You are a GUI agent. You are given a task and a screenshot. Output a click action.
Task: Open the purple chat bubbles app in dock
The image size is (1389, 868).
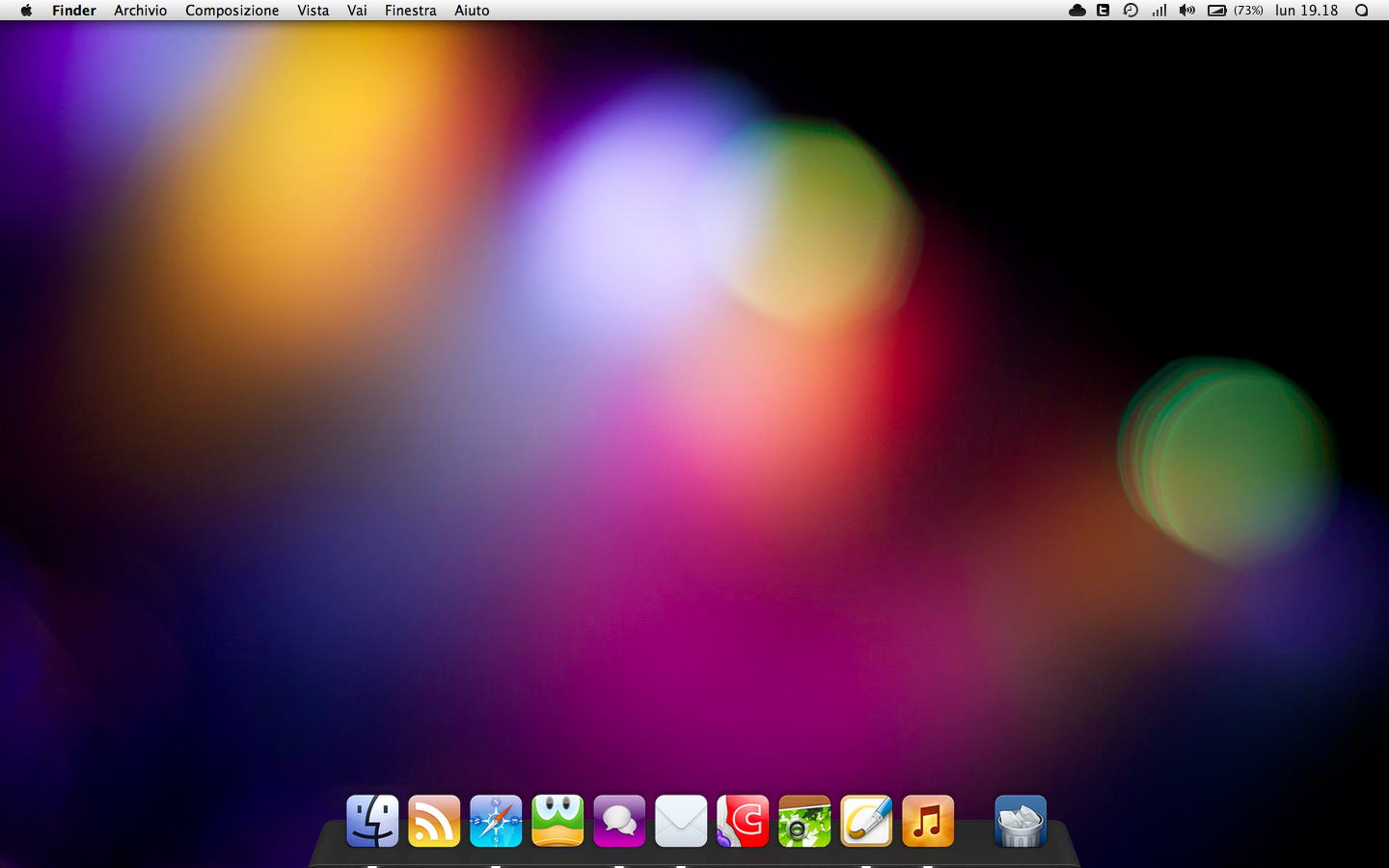[x=619, y=821]
